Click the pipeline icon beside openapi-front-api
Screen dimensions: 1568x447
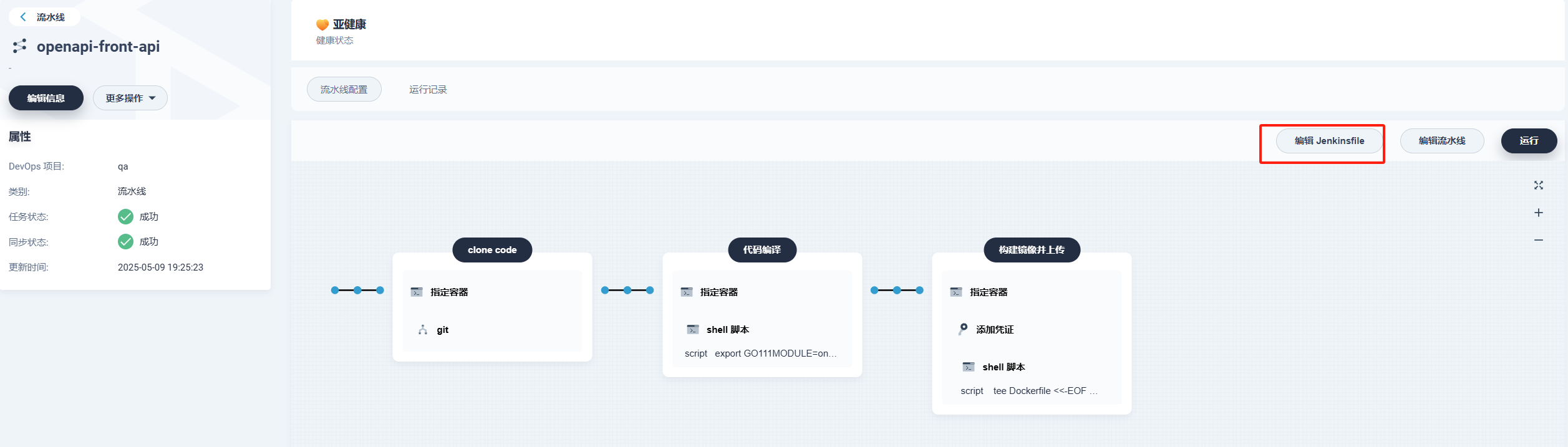[20, 46]
